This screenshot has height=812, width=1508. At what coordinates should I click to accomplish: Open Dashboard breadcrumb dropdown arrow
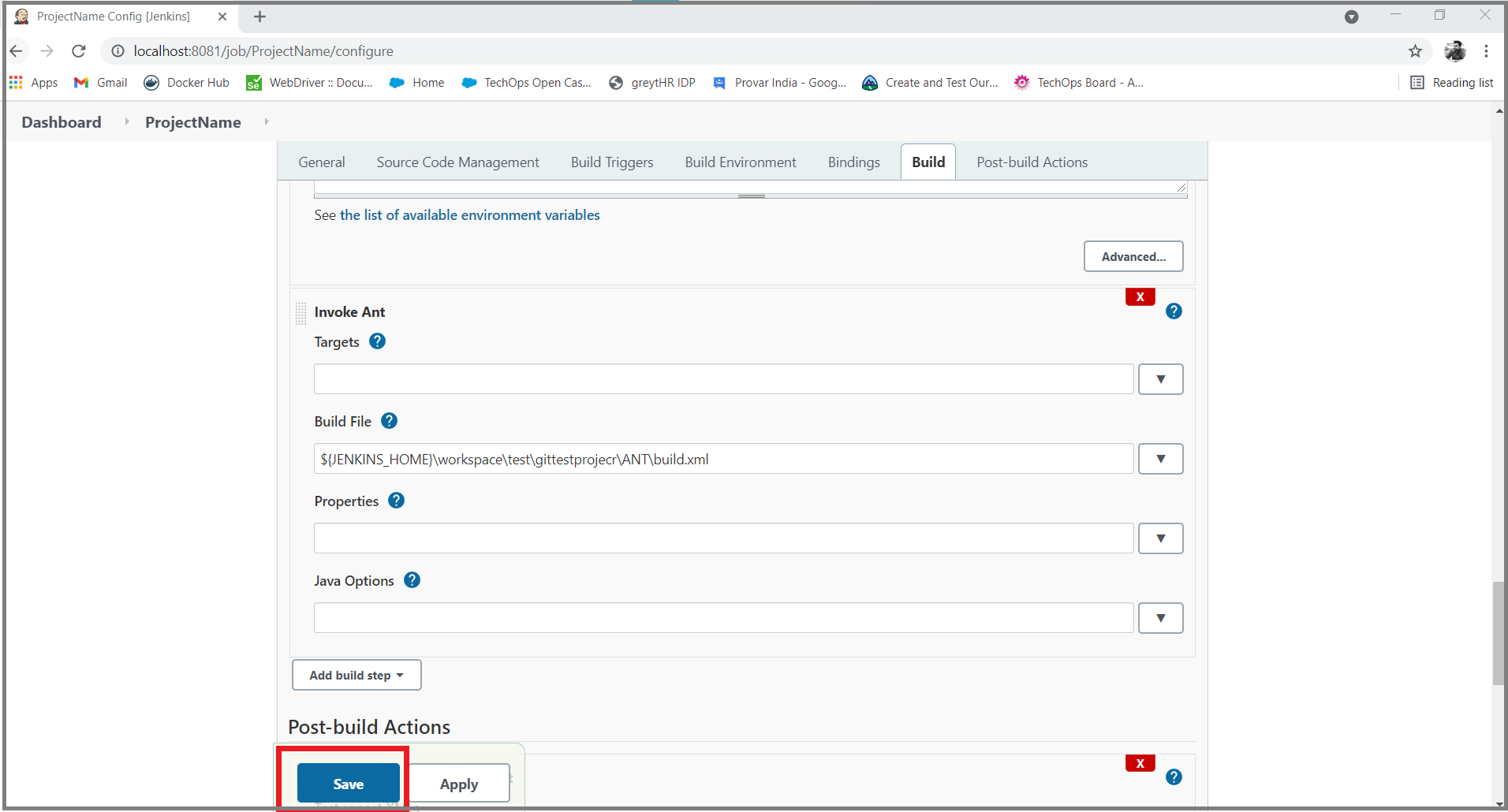126,121
